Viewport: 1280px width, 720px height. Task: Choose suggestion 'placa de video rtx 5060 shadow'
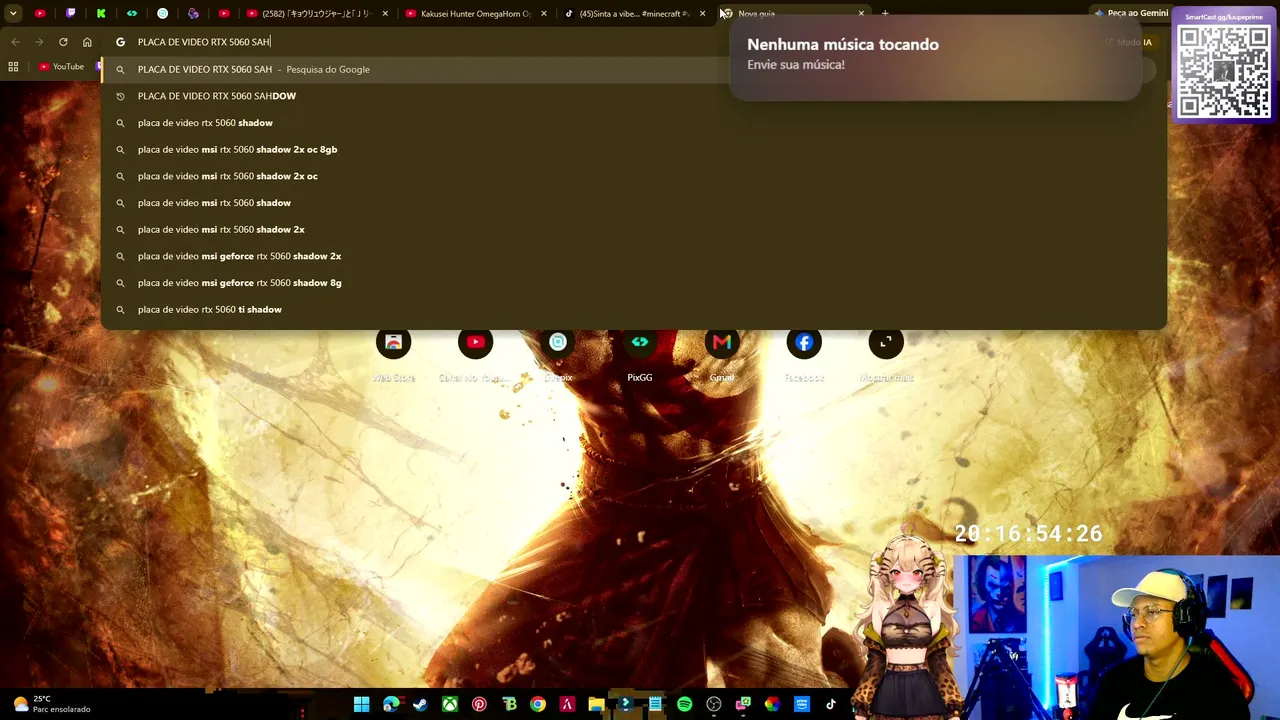pos(633,123)
